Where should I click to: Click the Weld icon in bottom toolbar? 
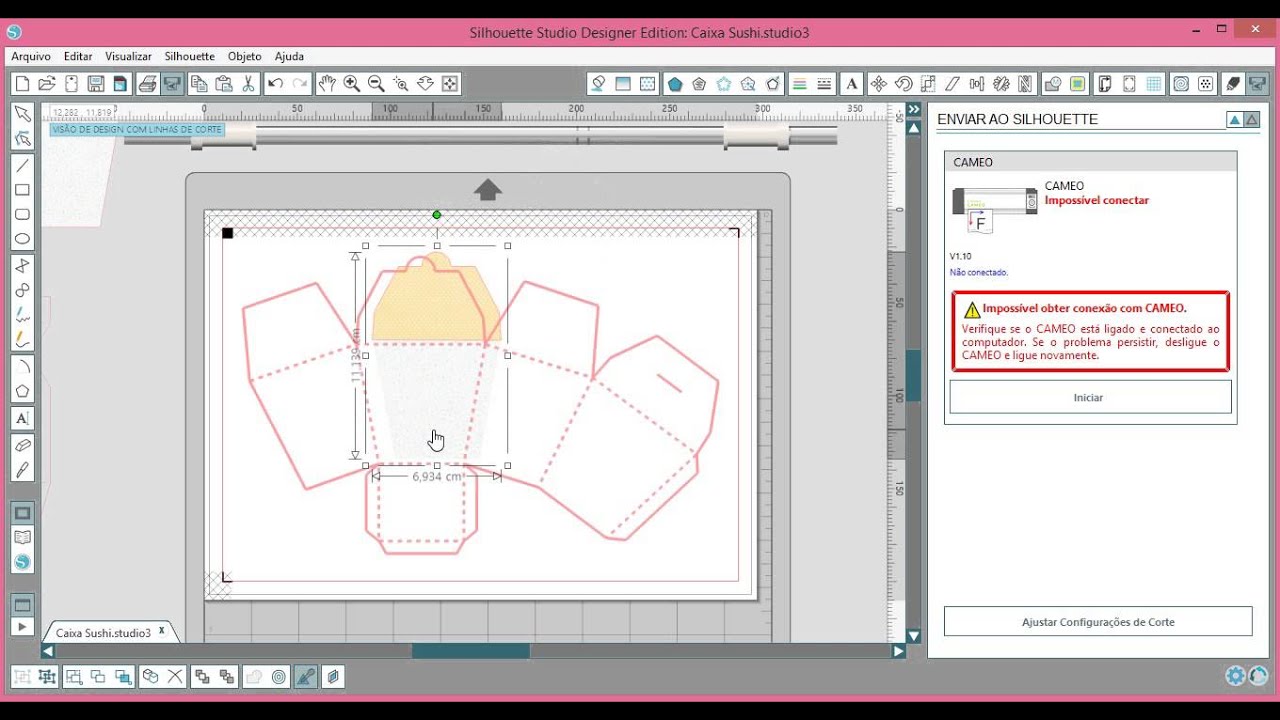tap(254, 677)
